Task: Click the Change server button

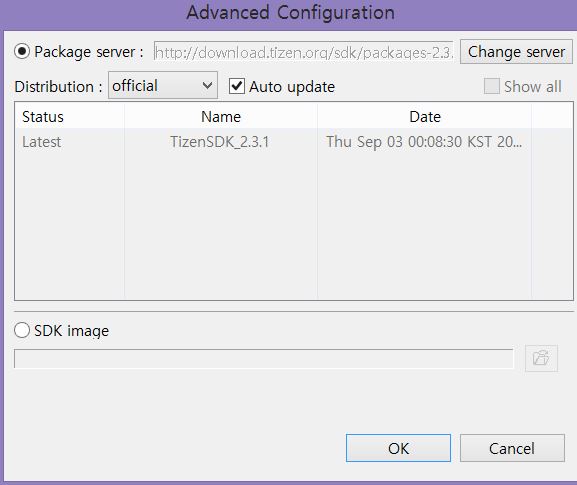Action: pos(516,52)
